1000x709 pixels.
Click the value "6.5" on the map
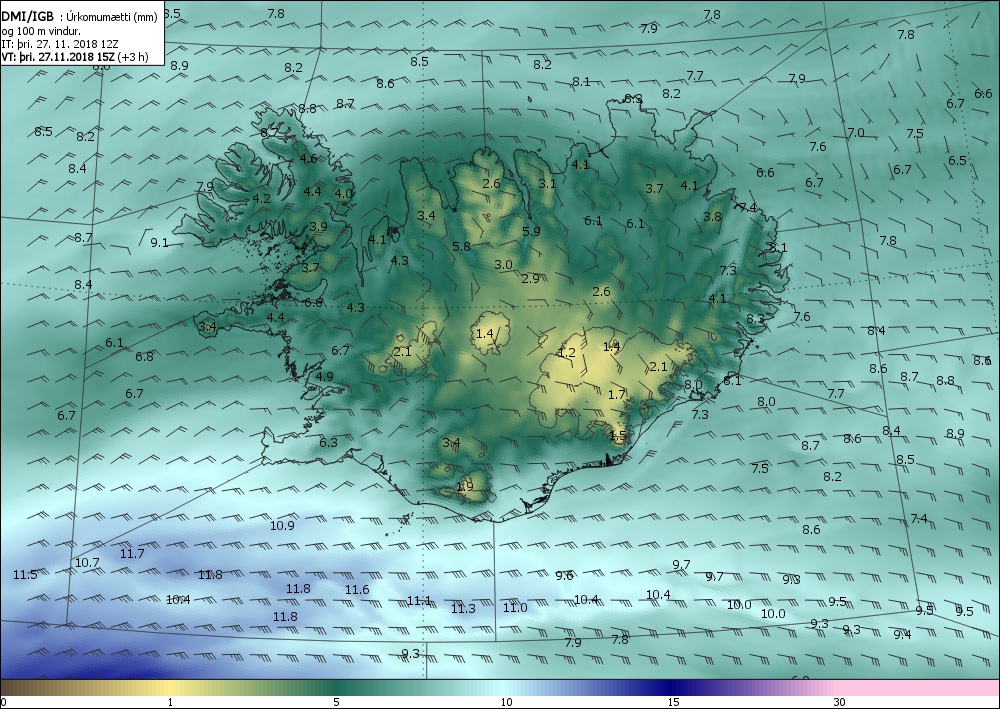[957, 161]
